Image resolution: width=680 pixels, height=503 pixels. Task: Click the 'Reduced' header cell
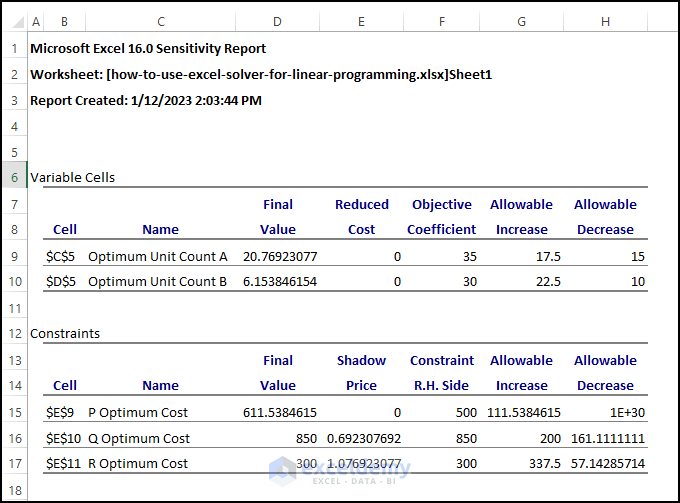click(362, 204)
